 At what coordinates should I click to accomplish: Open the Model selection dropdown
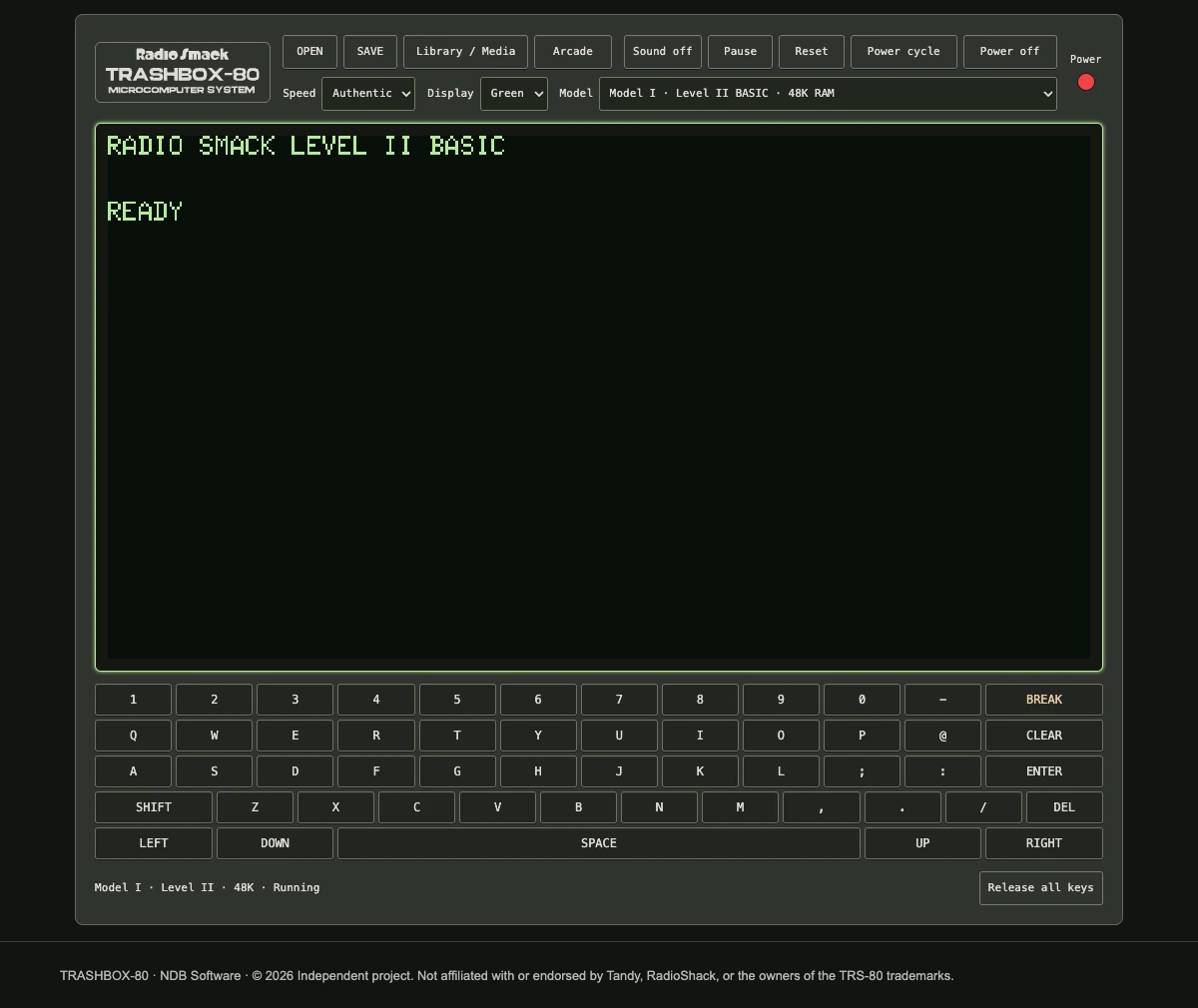click(828, 94)
